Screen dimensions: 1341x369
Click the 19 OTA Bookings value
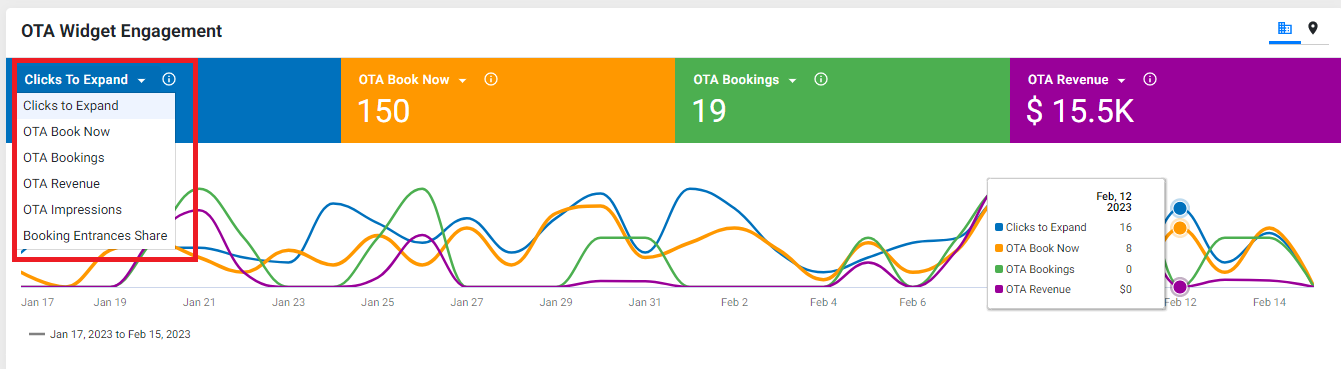point(709,111)
